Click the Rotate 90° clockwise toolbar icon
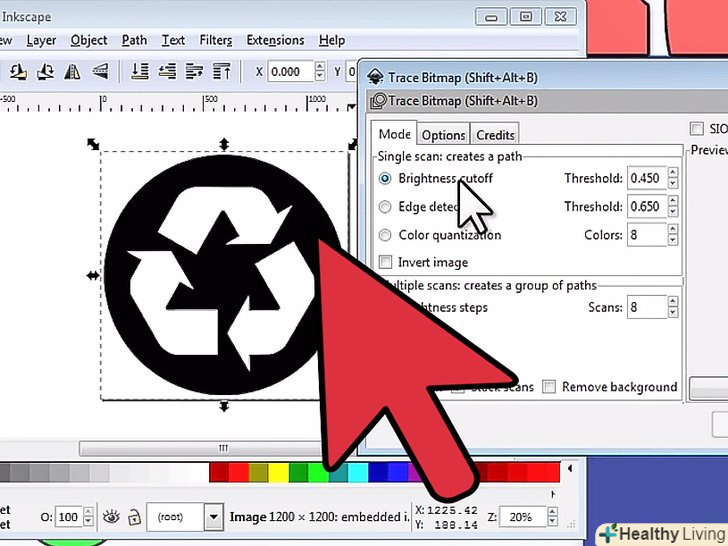The height and width of the screenshot is (546, 728). (45, 72)
